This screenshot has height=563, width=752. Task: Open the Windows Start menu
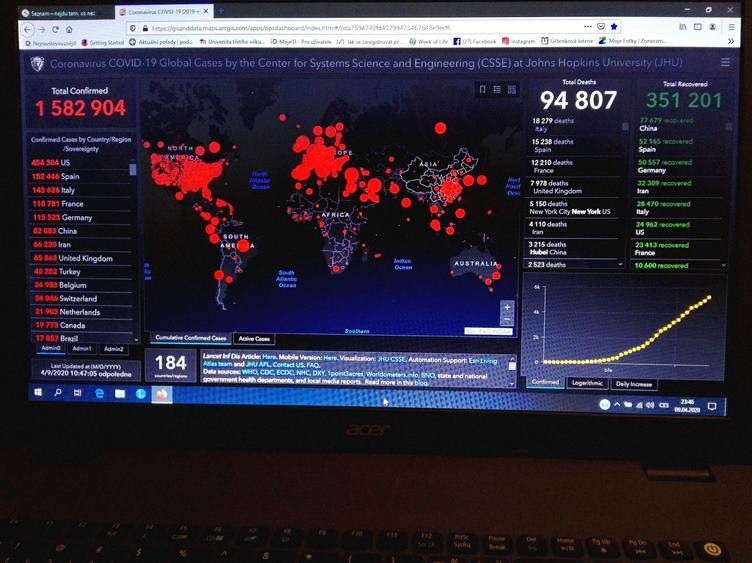[38, 393]
